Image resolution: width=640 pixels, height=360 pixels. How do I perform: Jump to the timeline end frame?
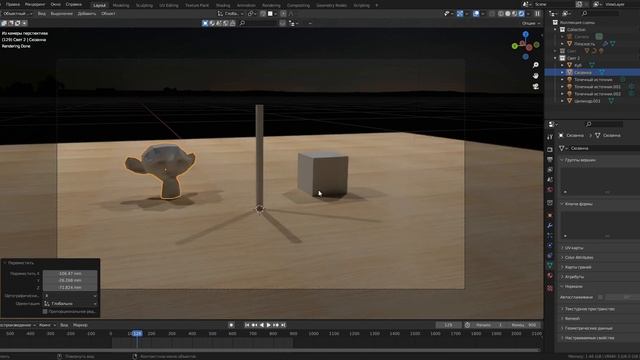(283, 325)
